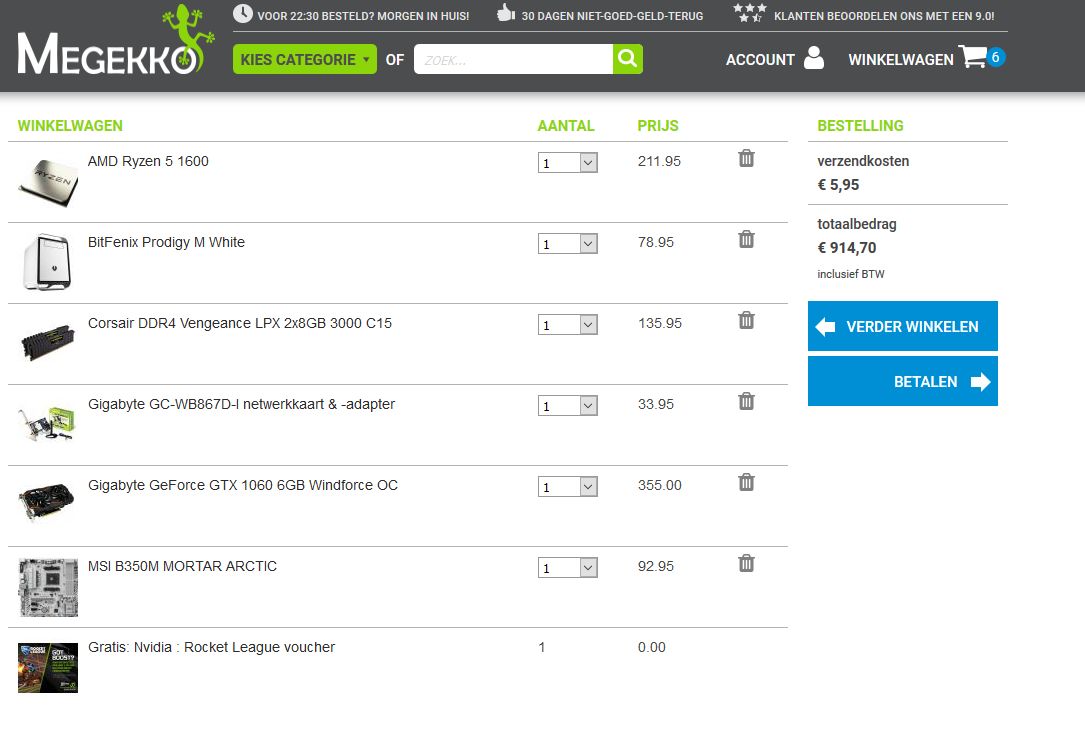1085x735 pixels.
Task: Click the price 135.95
Action: pos(659,323)
